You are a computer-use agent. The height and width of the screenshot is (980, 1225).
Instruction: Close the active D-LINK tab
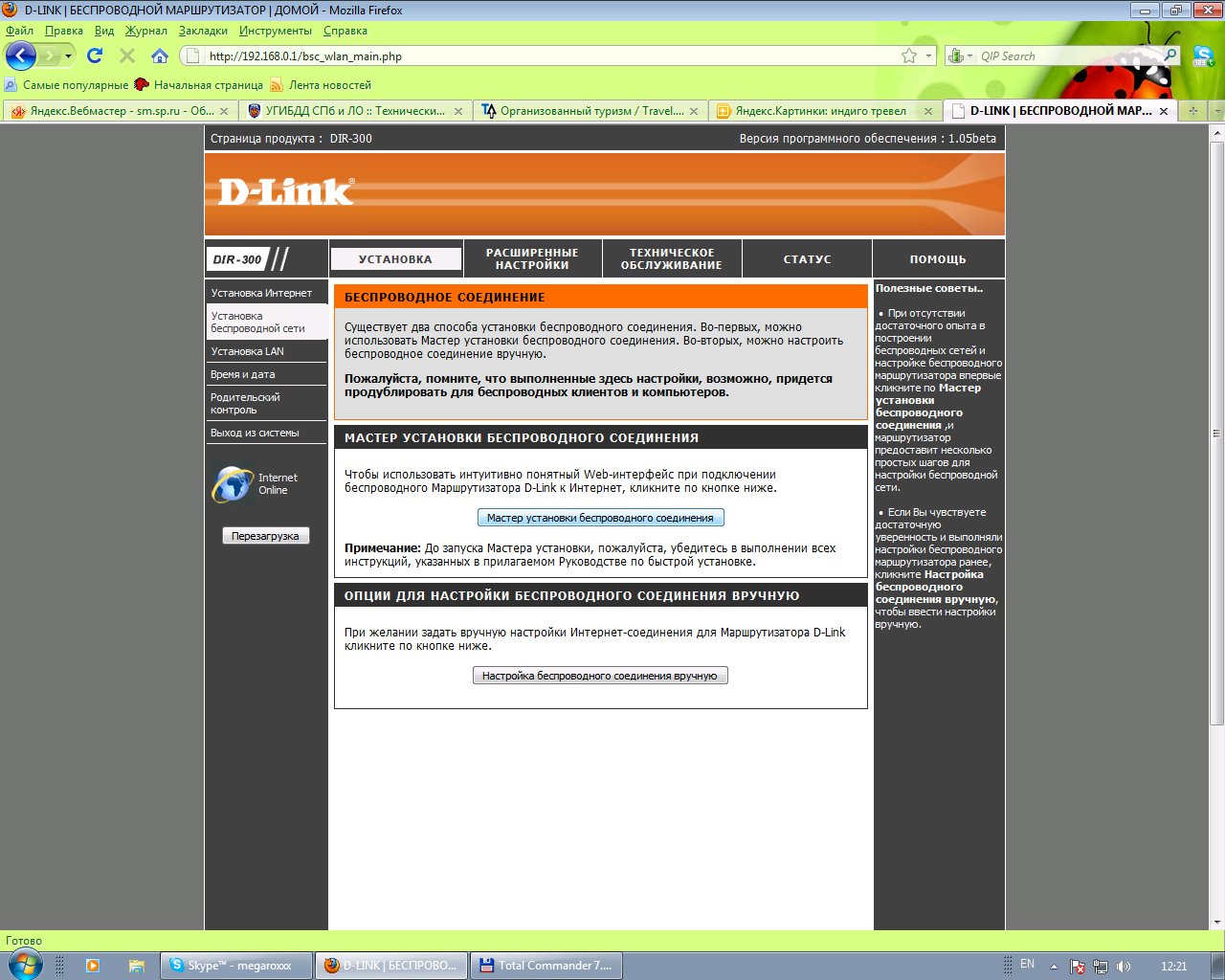click(1164, 111)
